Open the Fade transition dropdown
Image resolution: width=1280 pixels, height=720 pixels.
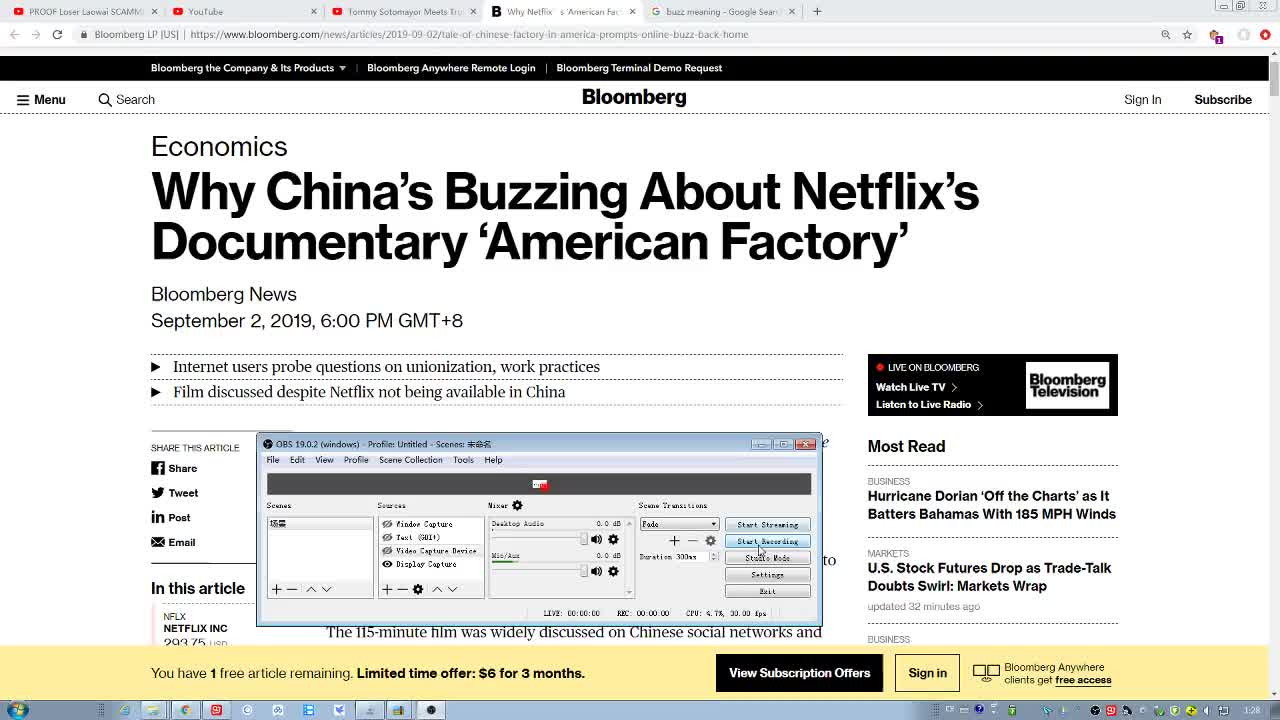coord(679,524)
